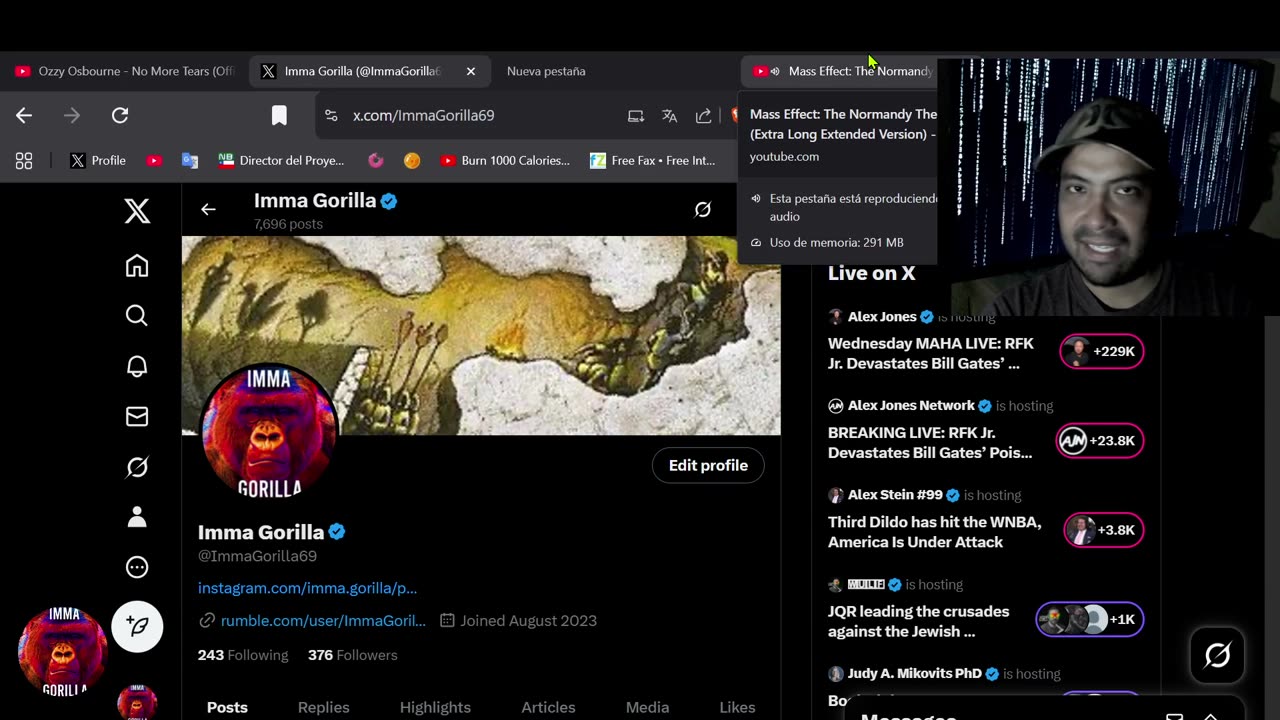Open Messages envelope icon in sidebar
Viewport: 1280px width, 720px height.
tap(137, 417)
